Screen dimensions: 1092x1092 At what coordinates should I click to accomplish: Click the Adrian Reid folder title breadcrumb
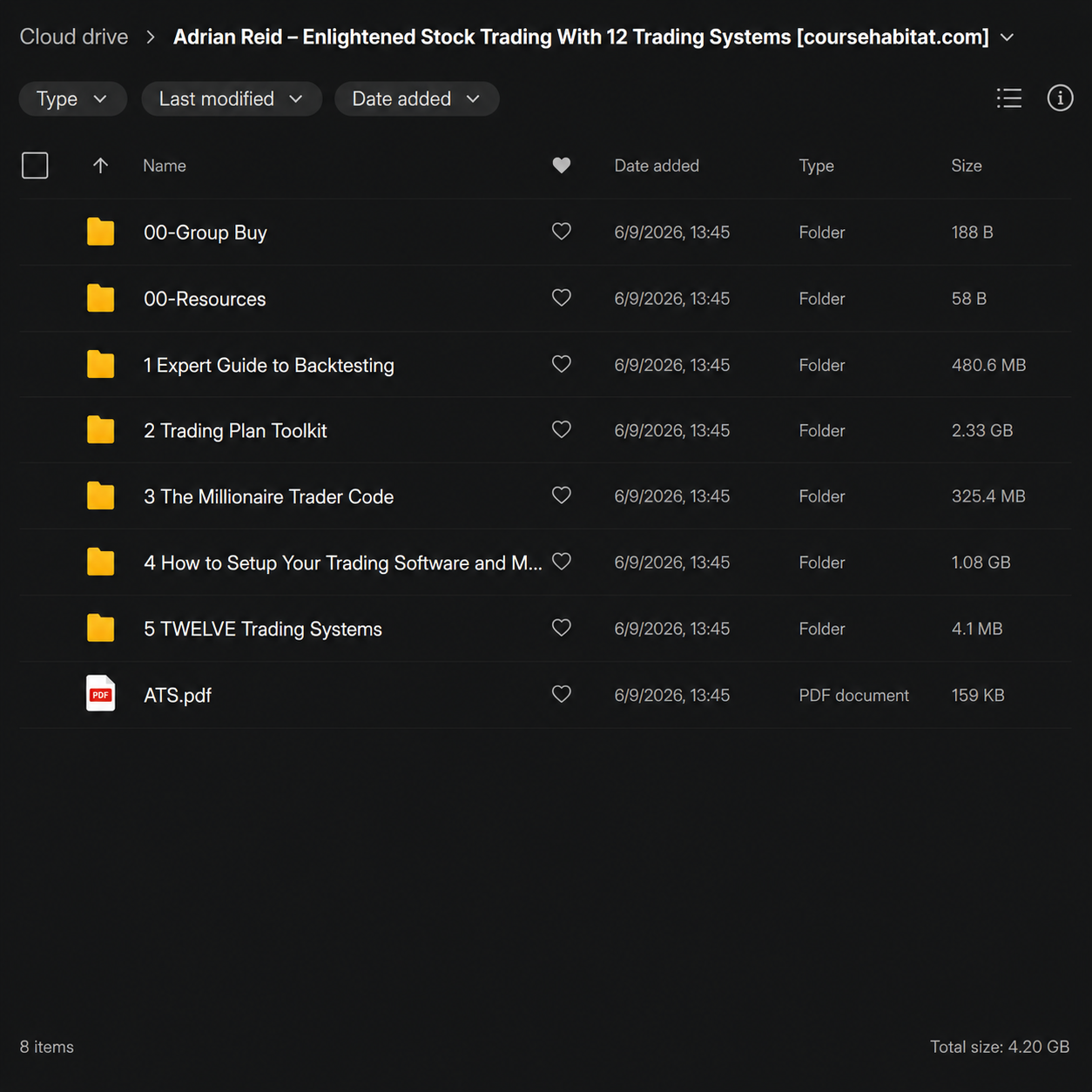(x=581, y=37)
